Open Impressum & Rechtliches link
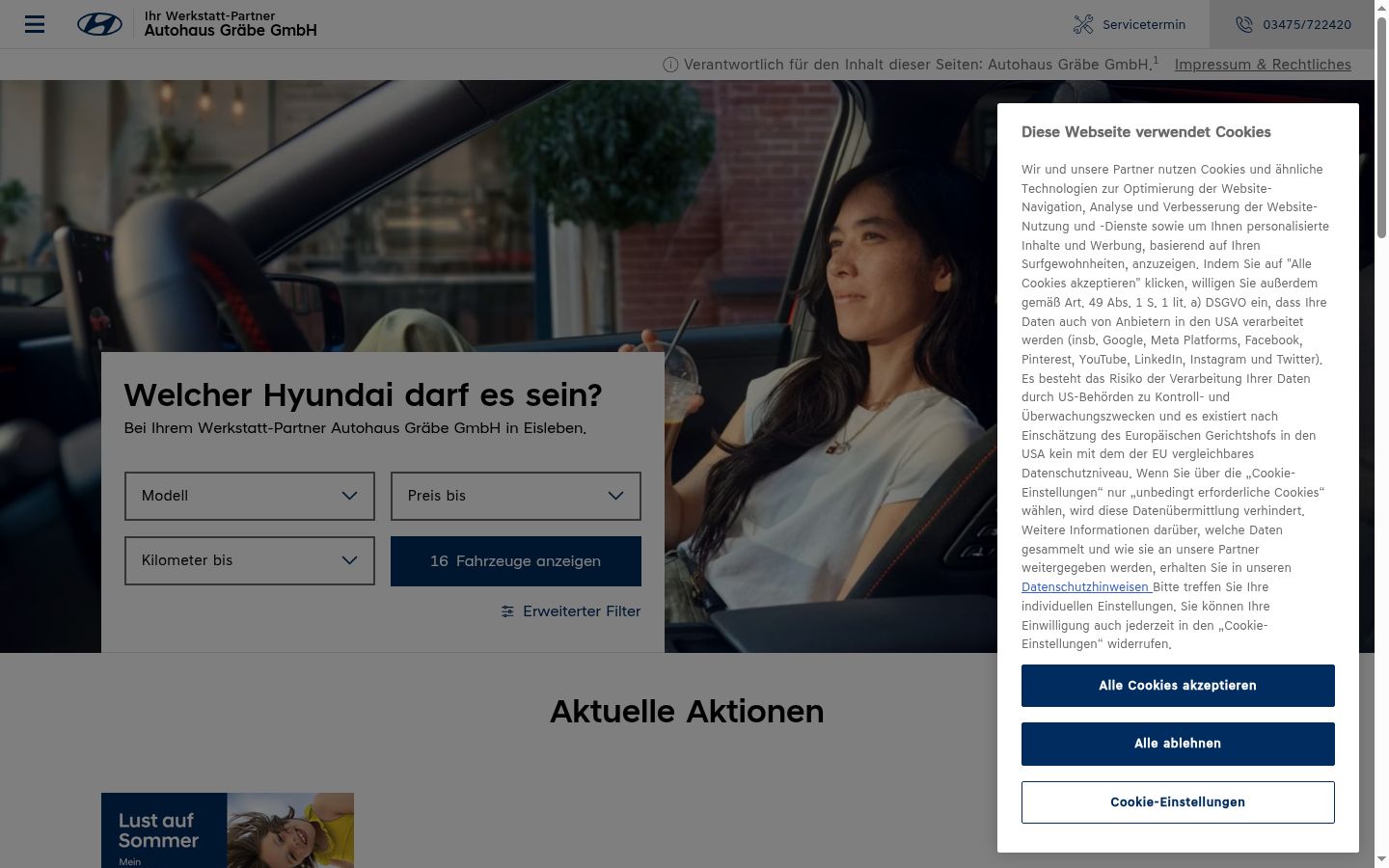1389x868 pixels. pyautogui.click(x=1263, y=65)
